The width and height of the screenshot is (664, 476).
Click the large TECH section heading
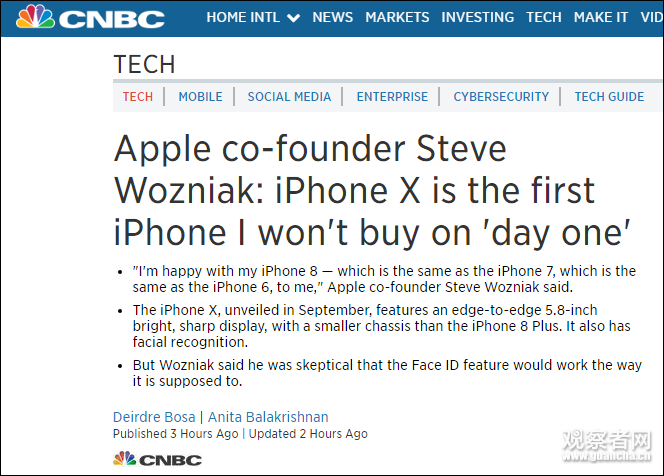pos(144,64)
